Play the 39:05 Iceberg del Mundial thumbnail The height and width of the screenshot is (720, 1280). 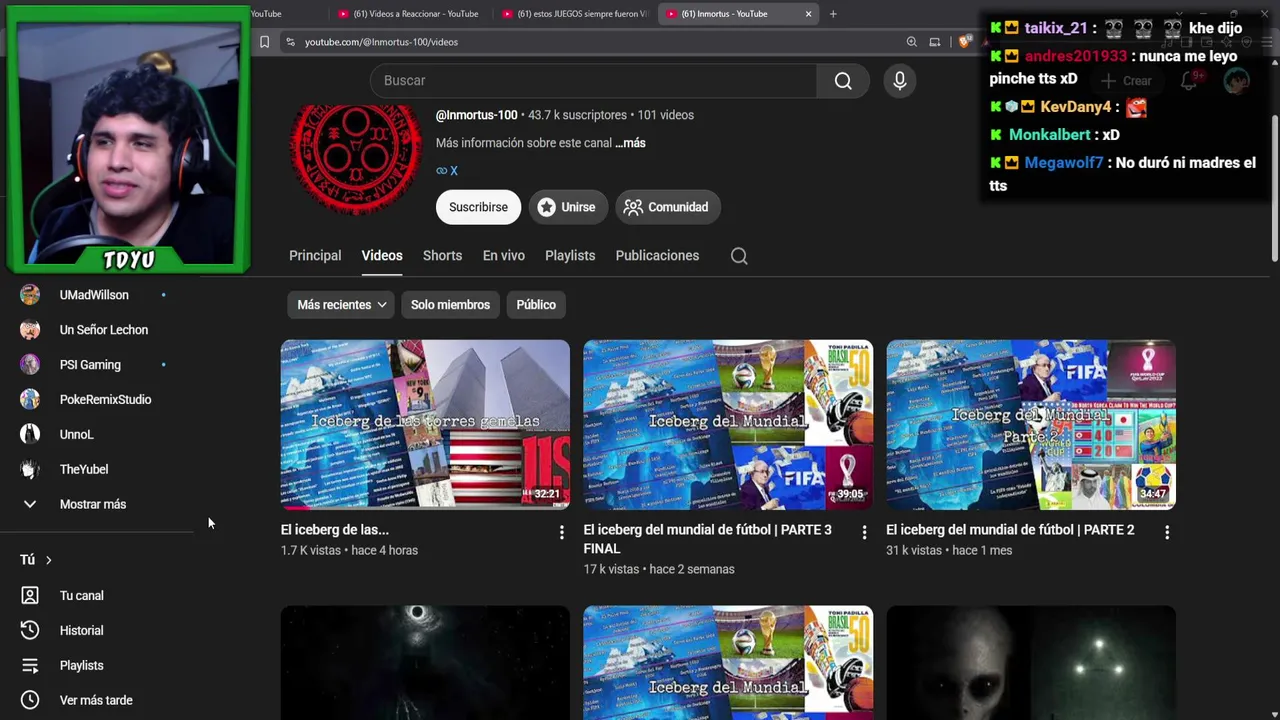728,425
